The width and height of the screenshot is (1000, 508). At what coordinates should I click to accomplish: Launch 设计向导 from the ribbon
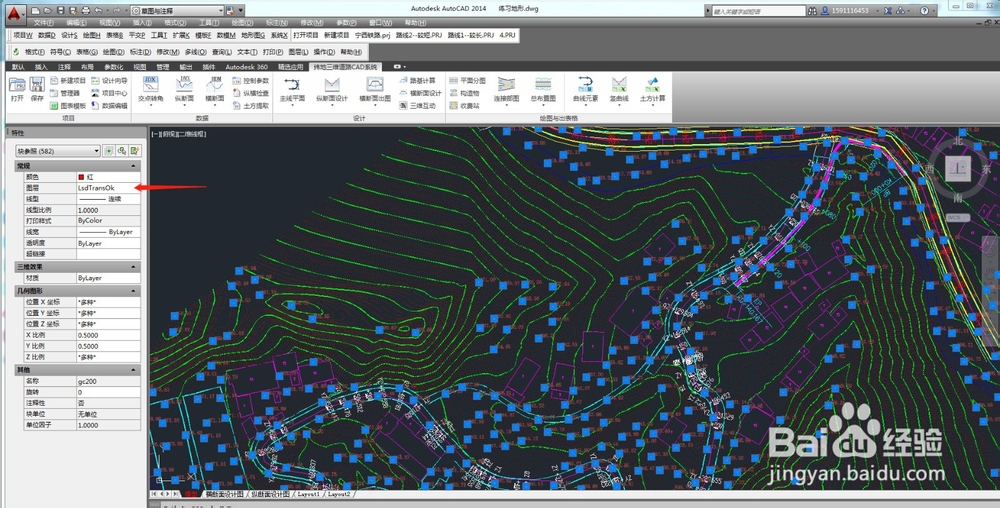pyautogui.click(x=109, y=81)
